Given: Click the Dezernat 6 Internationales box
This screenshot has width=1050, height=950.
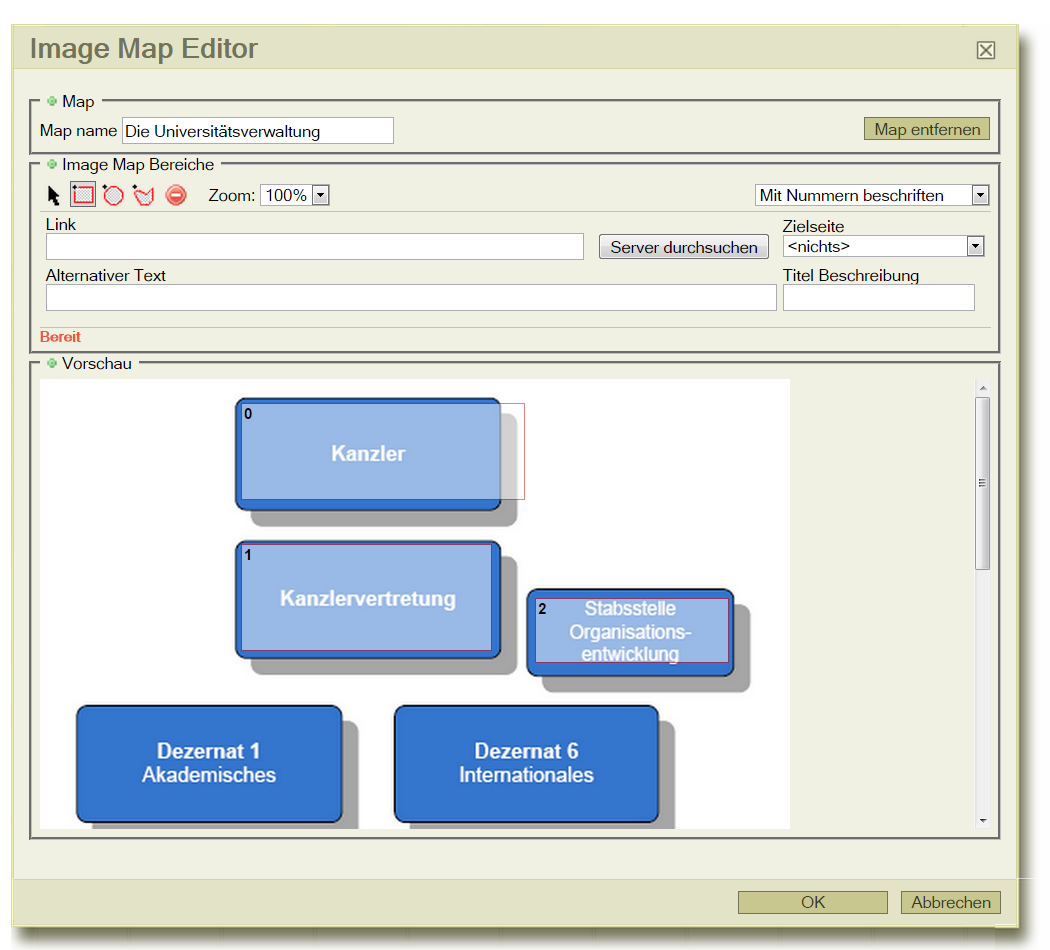Looking at the screenshot, I should (526, 763).
